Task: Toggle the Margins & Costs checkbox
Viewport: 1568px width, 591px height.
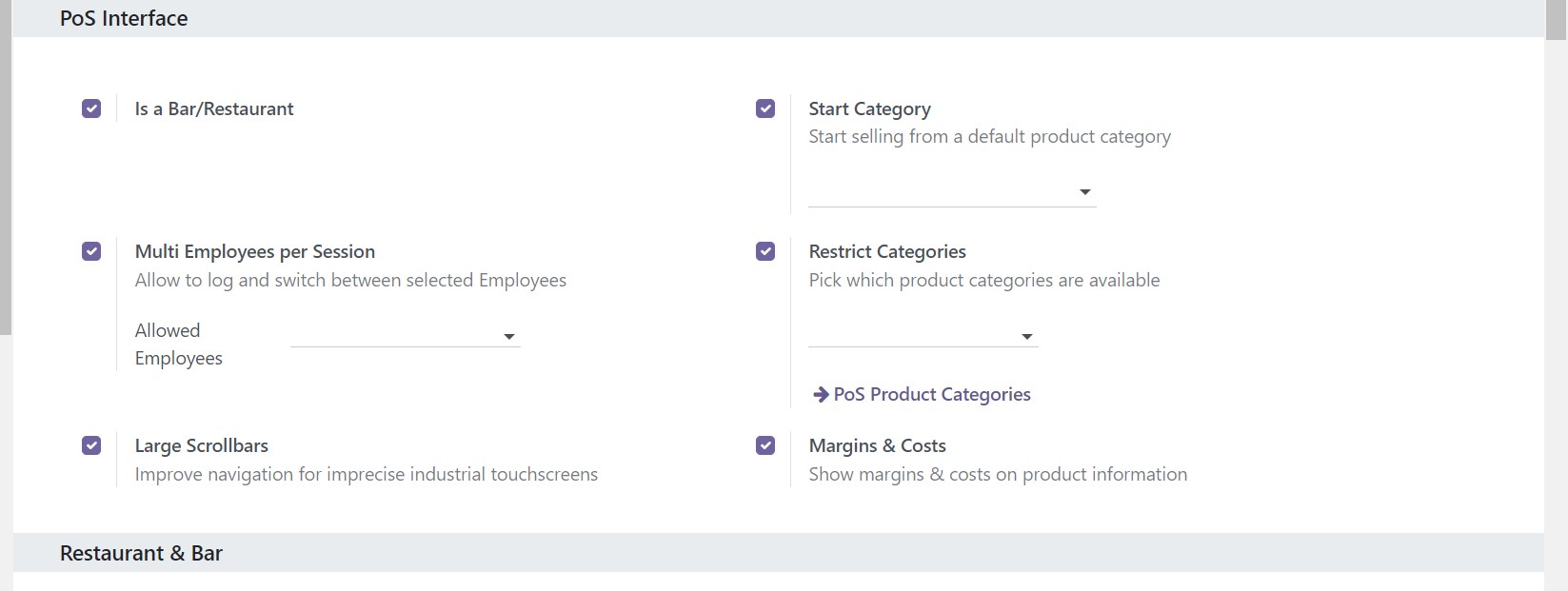Action: 765,445
